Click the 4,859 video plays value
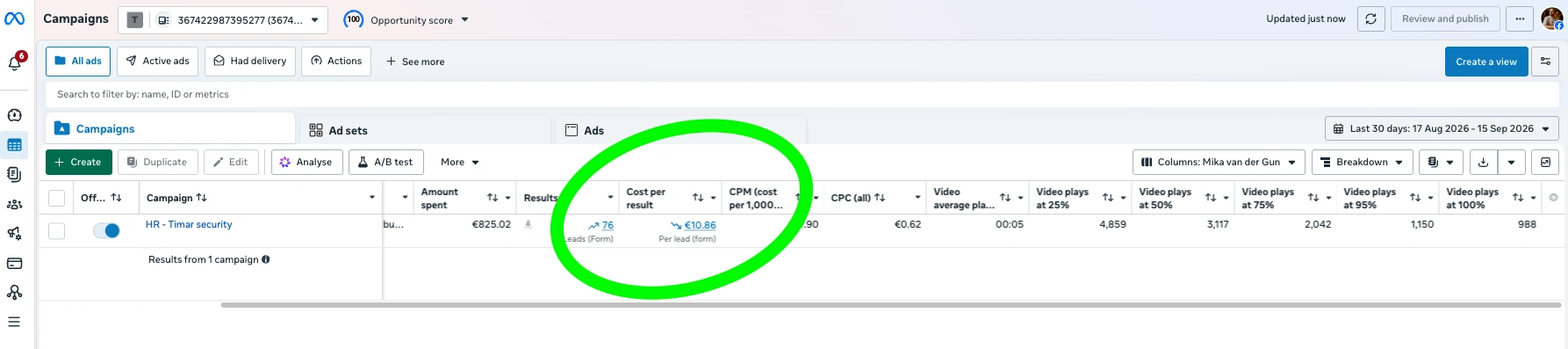The width and height of the screenshot is (1568, 349). pos(1112,225)
